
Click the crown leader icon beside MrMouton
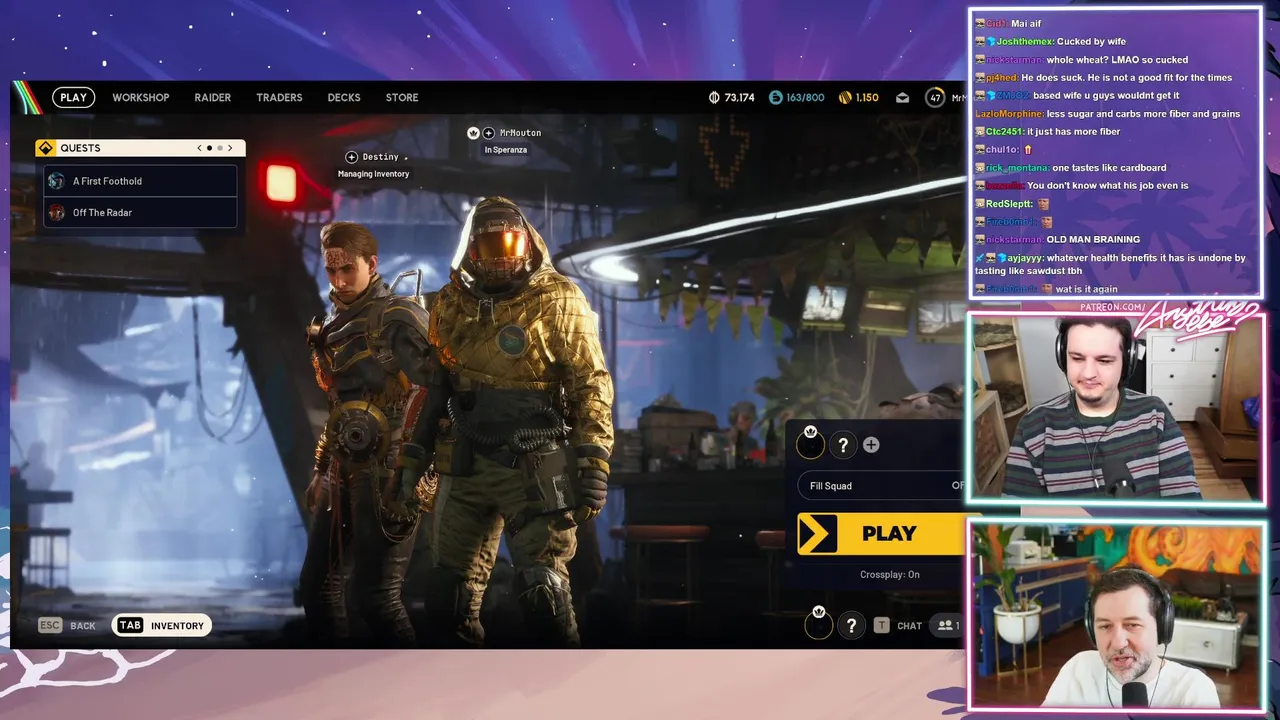473,133
